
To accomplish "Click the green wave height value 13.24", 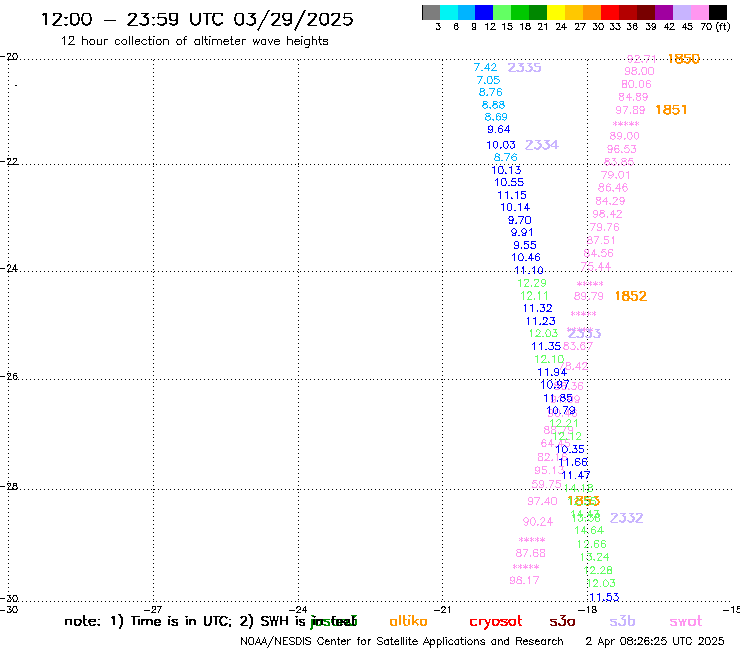I will (x=595, y=557).
